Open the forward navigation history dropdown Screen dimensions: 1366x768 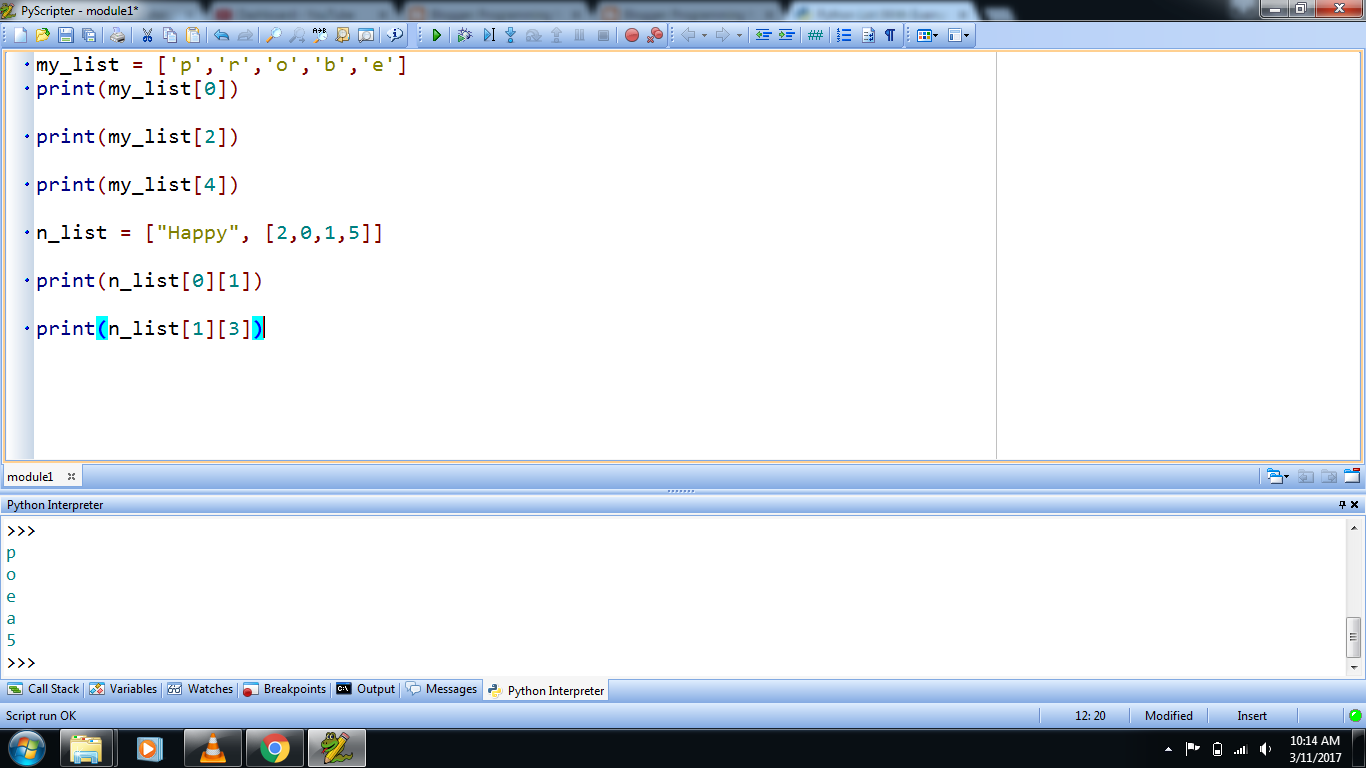click(739, 35)
